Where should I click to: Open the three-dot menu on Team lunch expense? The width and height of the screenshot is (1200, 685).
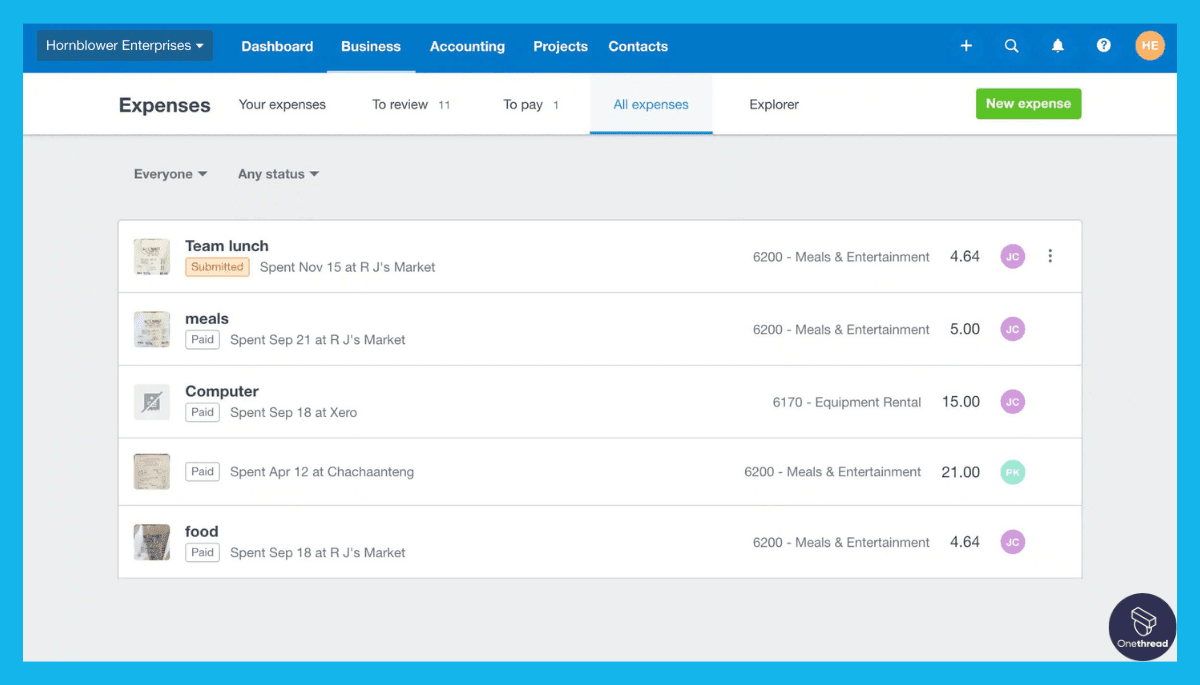click(1050, 256)
